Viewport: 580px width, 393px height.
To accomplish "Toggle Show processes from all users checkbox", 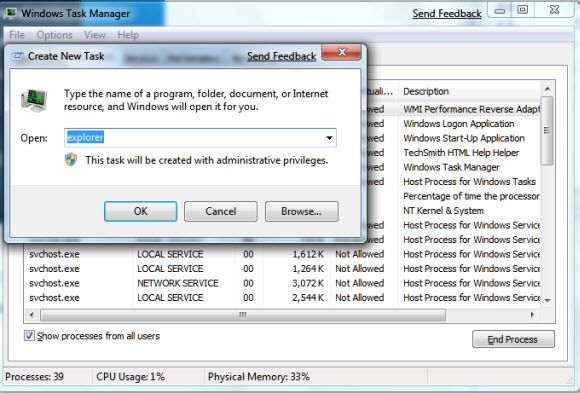I will tap(29, 336).
